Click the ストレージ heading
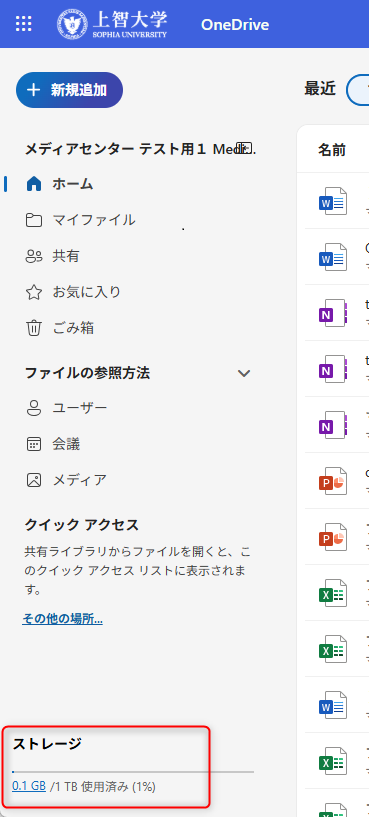369x817 pixels. (47, 744)
